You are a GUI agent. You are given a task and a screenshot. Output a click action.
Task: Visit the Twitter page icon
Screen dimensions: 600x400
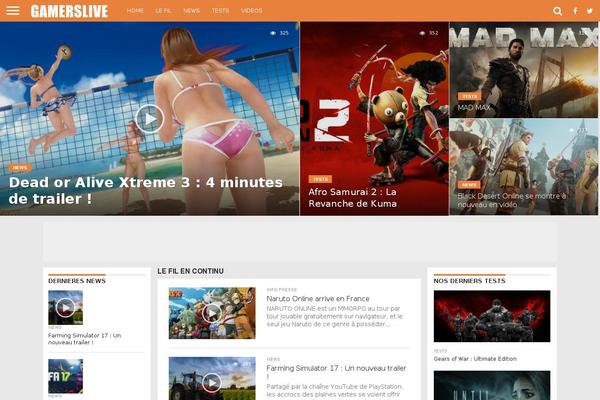coord(590,11)
